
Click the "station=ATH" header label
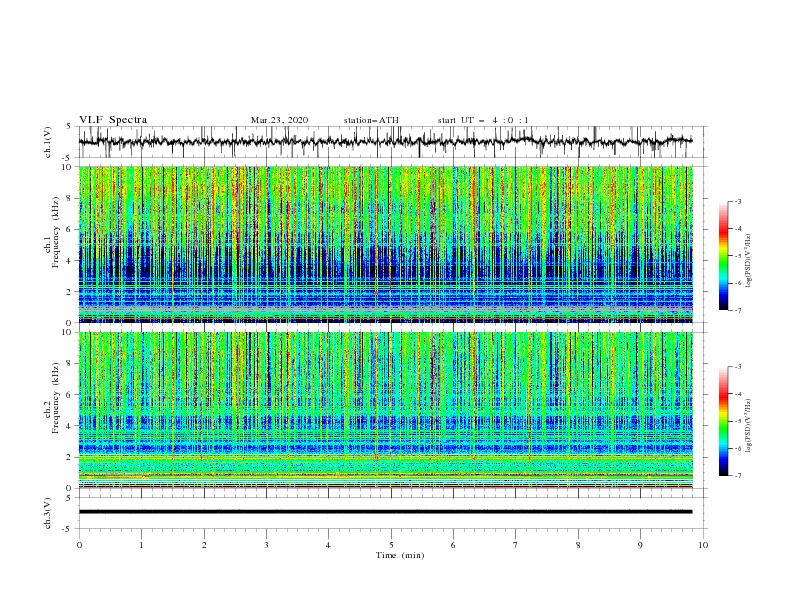371,120
